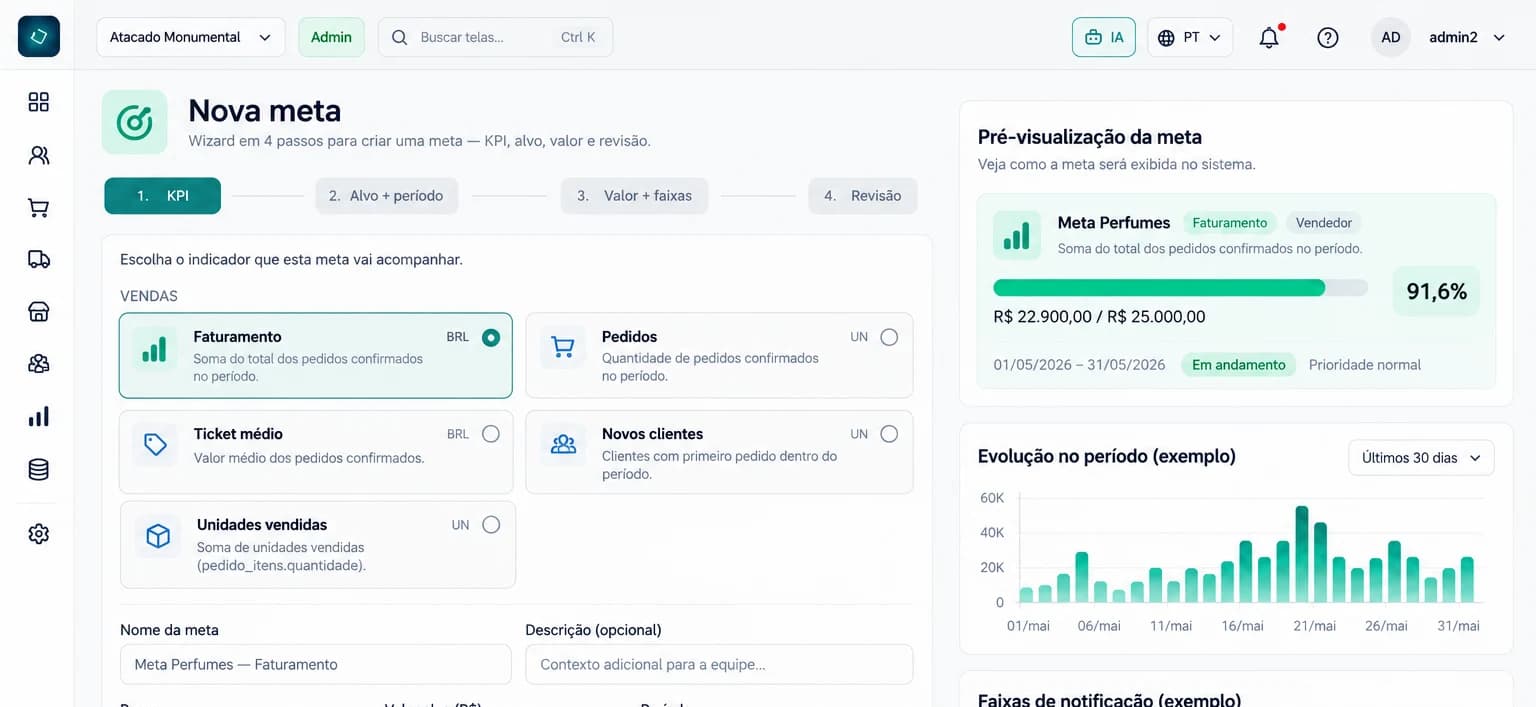
Task: Open the store icon in sidebar
Action: tap(39, 312)
